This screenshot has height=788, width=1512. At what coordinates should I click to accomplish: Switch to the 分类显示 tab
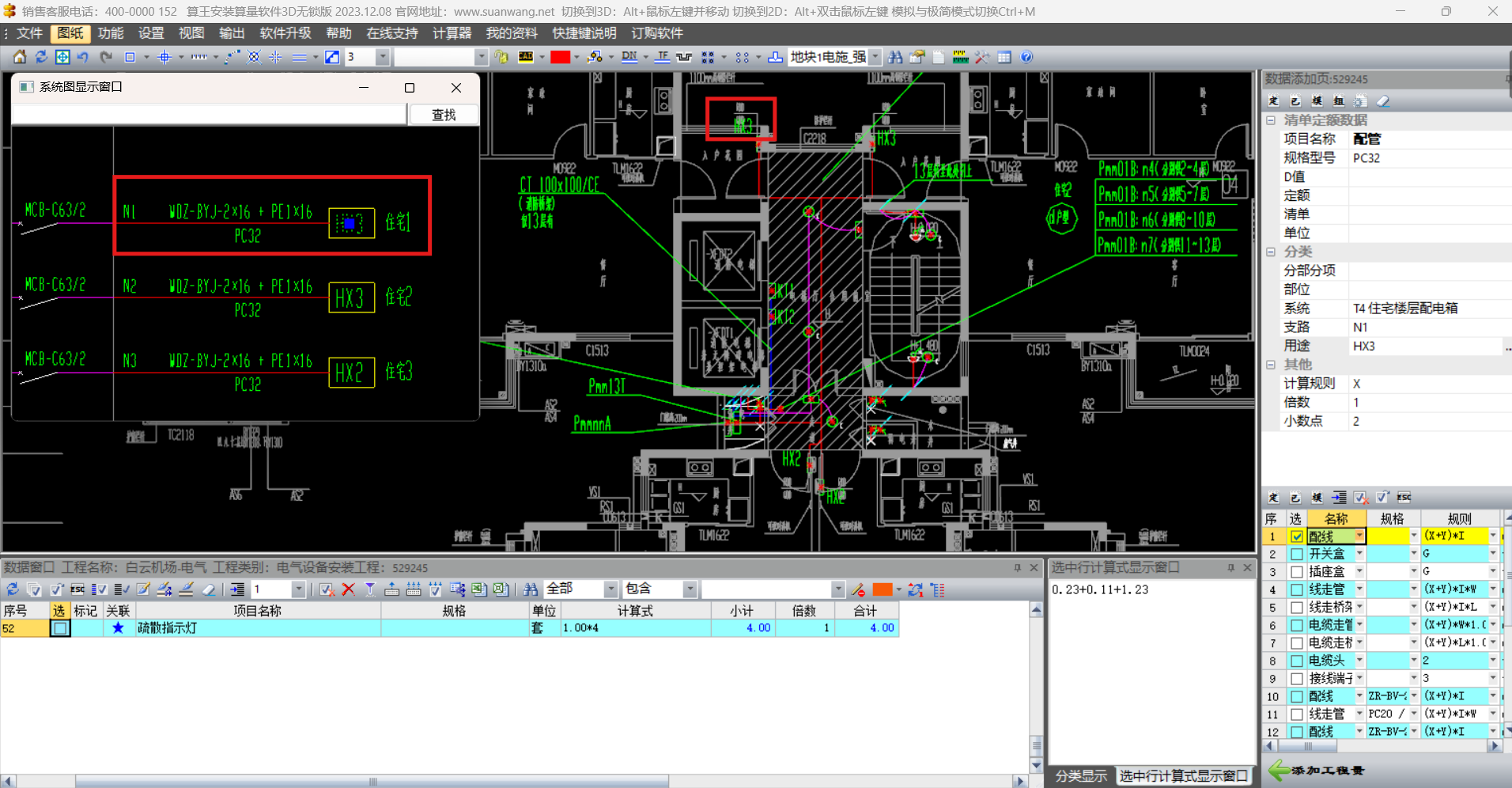pos(1081,776)
